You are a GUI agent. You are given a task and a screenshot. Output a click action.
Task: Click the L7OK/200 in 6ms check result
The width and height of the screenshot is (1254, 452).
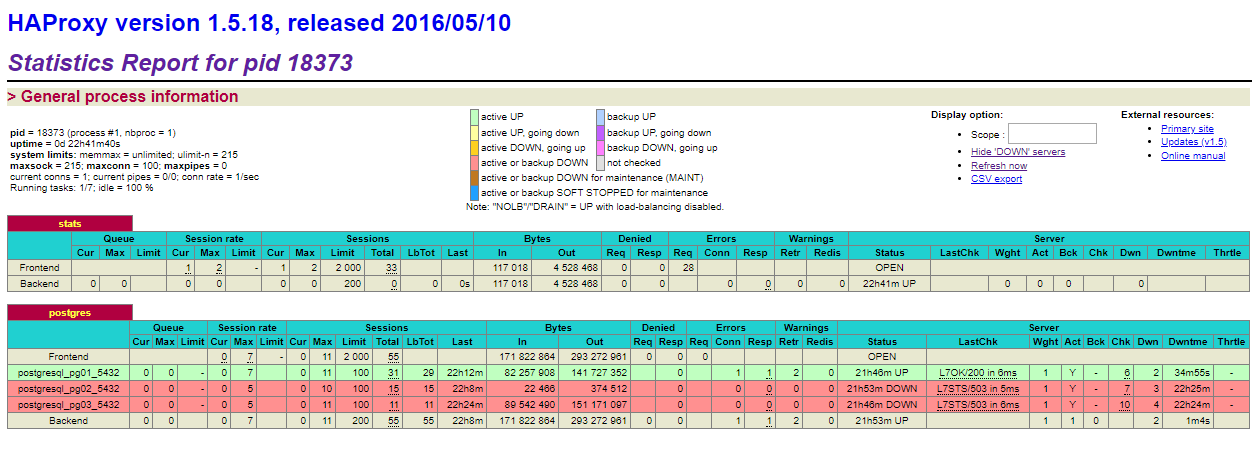[x=978, y=373]
